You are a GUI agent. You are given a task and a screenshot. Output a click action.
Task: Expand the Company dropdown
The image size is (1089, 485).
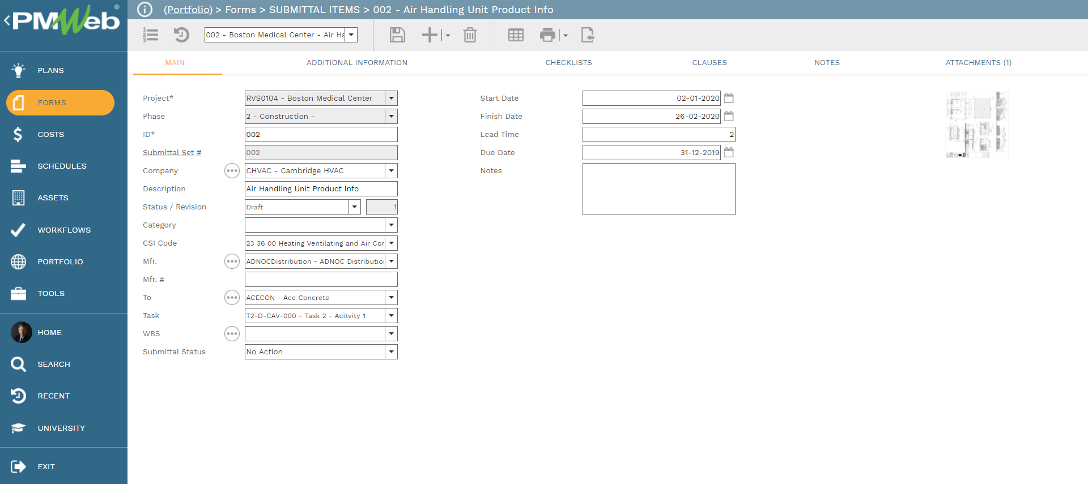[392, 170]
